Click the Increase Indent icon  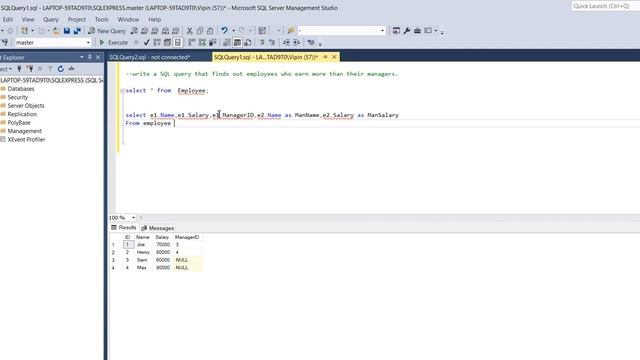pyautogui.click(x=297, y=42)
